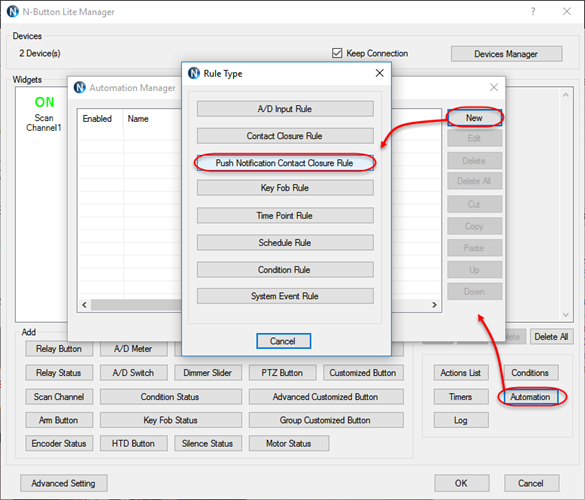
Task: Open Advanced Setting
Action: coord(64,483)
